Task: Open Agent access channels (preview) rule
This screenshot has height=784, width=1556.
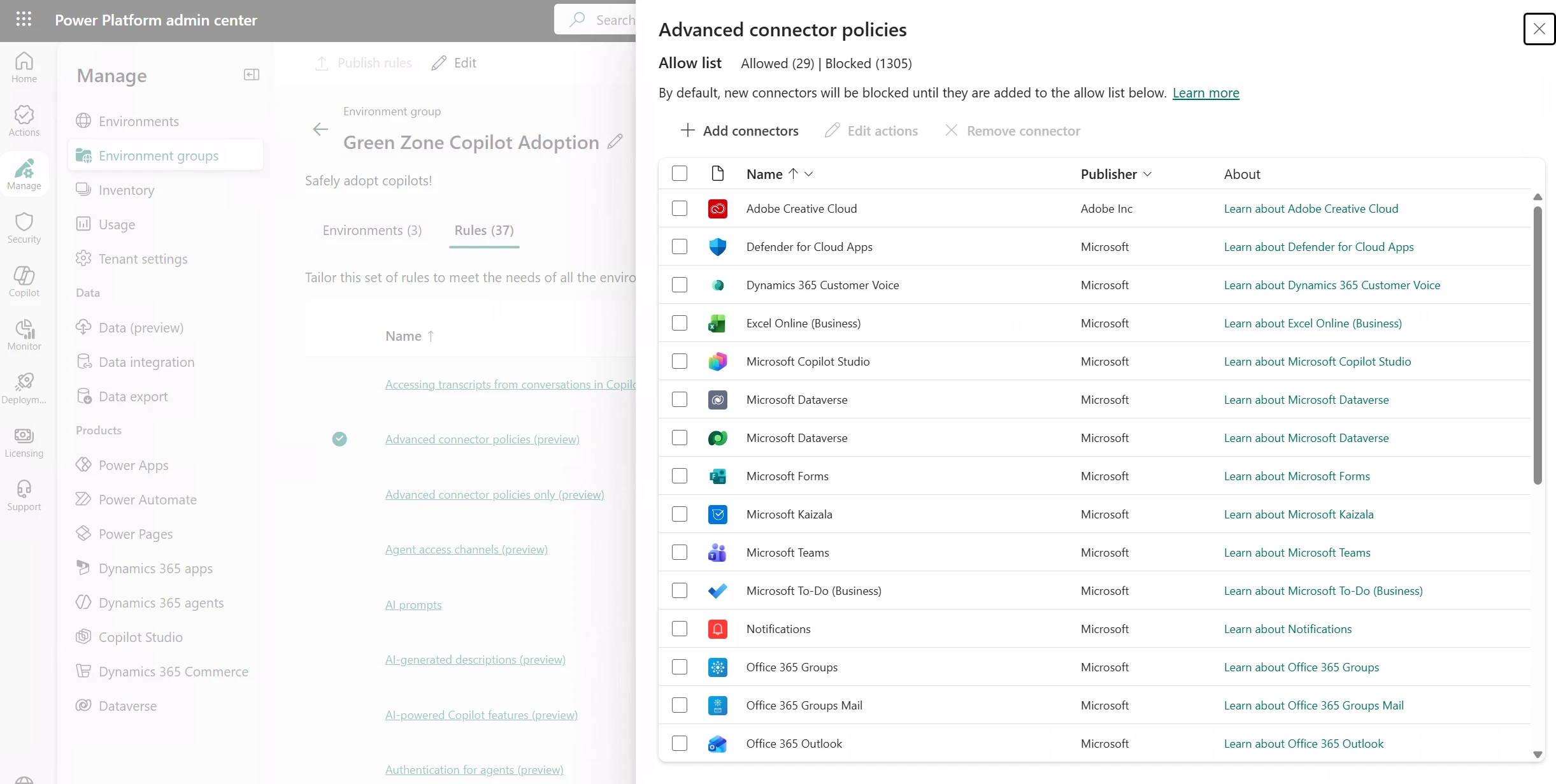Action: click(466, 549)
